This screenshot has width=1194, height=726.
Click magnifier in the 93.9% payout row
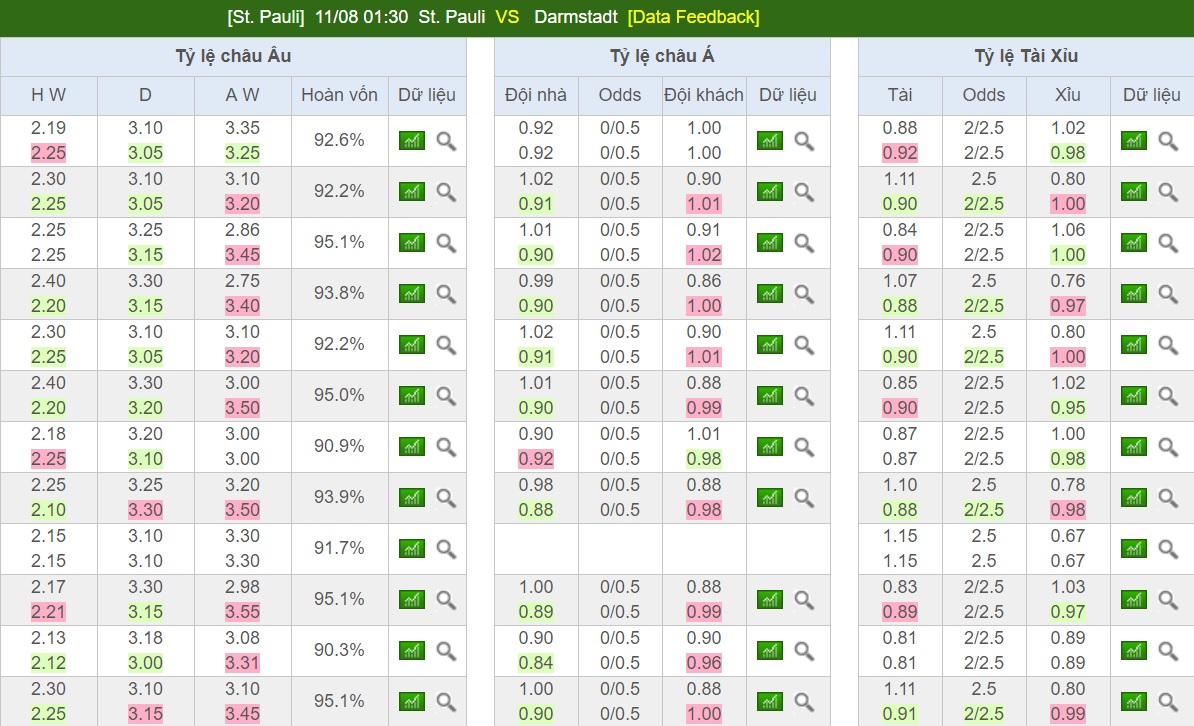pos(446,498)
